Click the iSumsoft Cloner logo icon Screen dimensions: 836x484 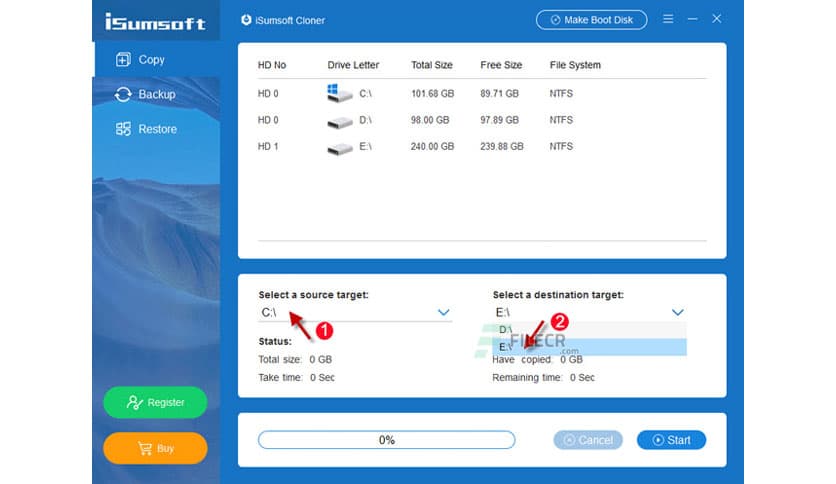tap(246, 20)
